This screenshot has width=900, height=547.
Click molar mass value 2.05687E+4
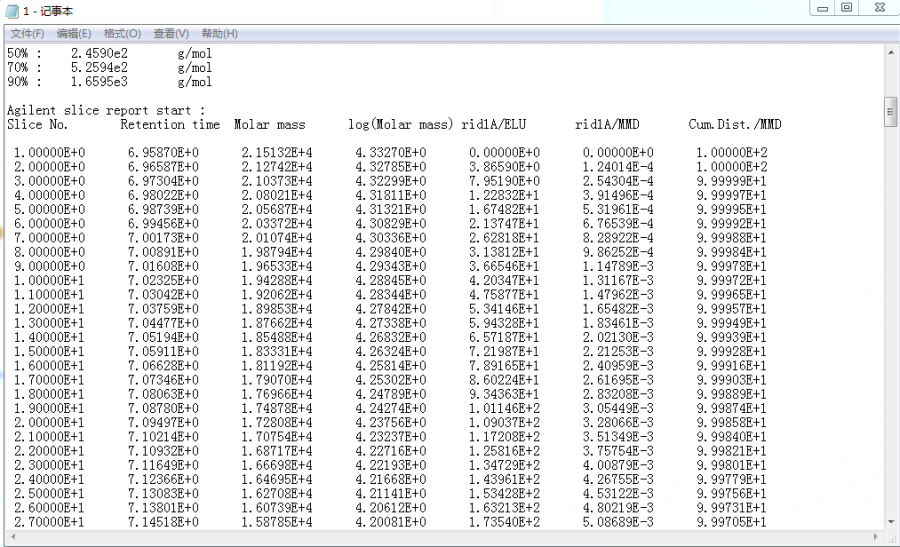click(x=277, y=210)
